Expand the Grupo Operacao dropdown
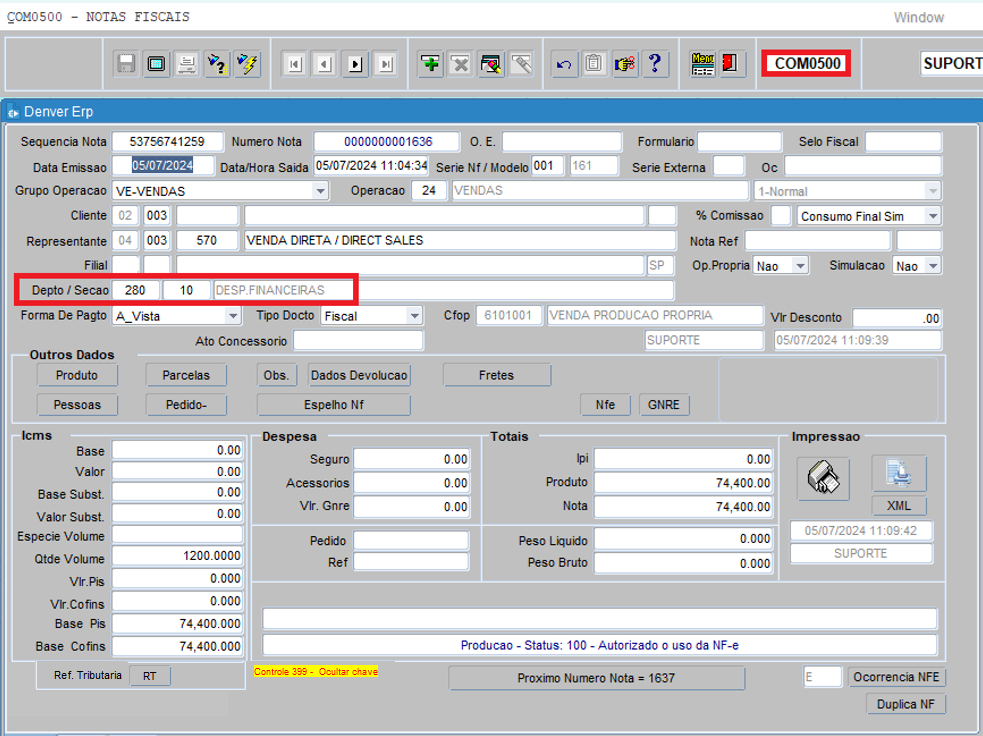This screenshot has width=983, height=736. tap(320, 191)
